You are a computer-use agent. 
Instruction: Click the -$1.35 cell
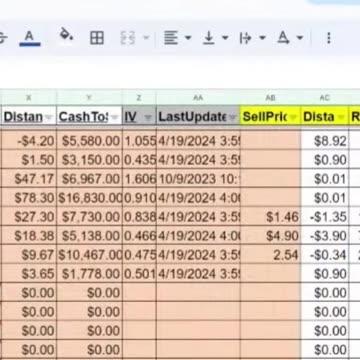[x=325, y=217]
